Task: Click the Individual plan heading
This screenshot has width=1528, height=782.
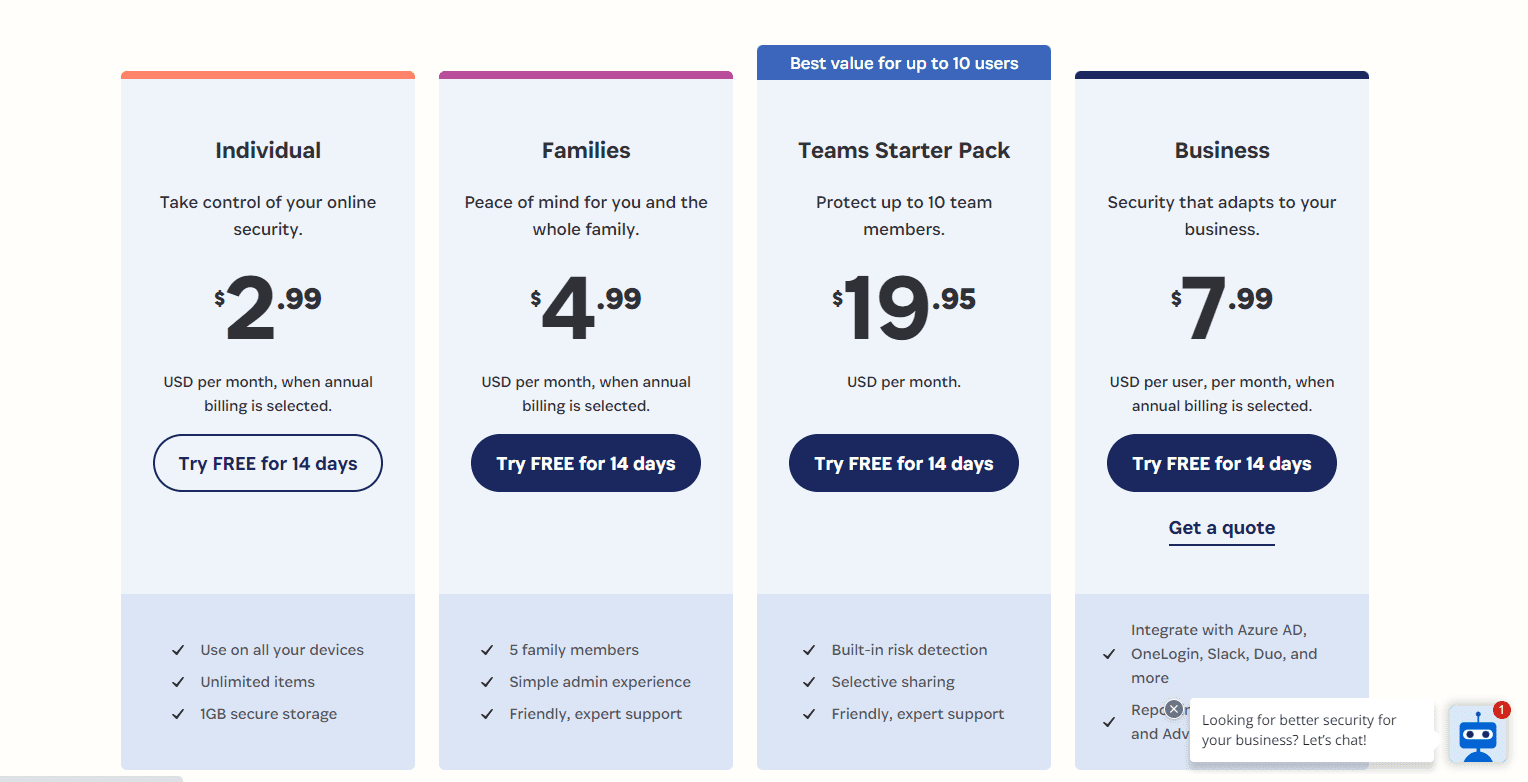Action: (x=268, y=151)
